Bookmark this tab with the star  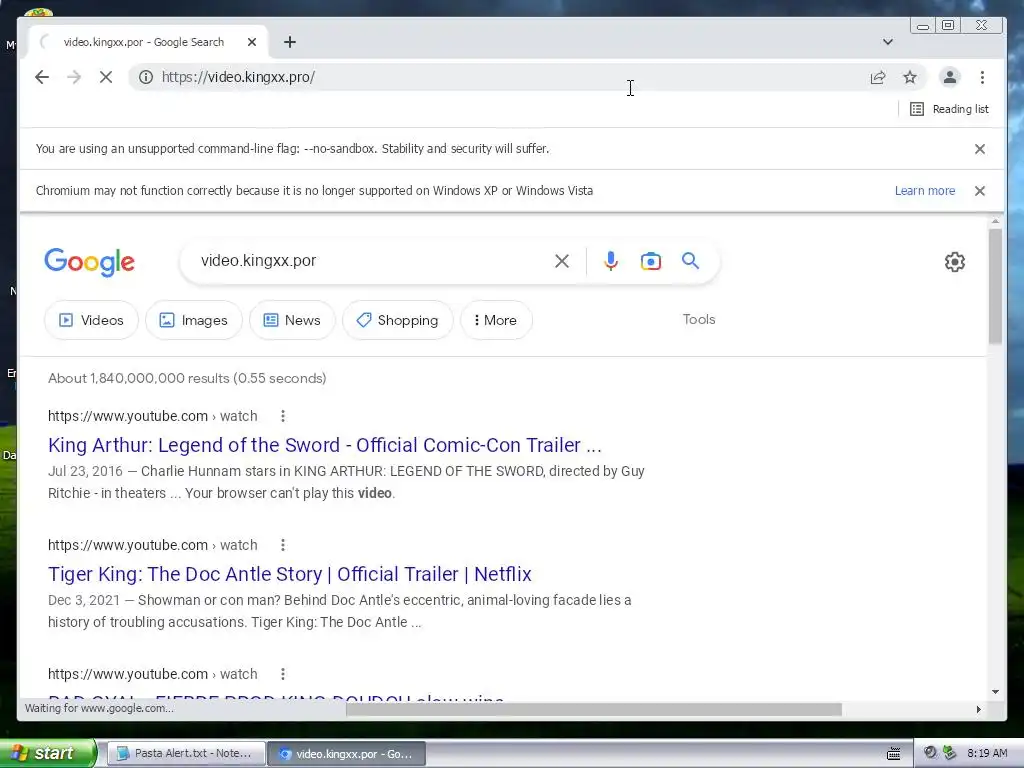pos(910,77)
